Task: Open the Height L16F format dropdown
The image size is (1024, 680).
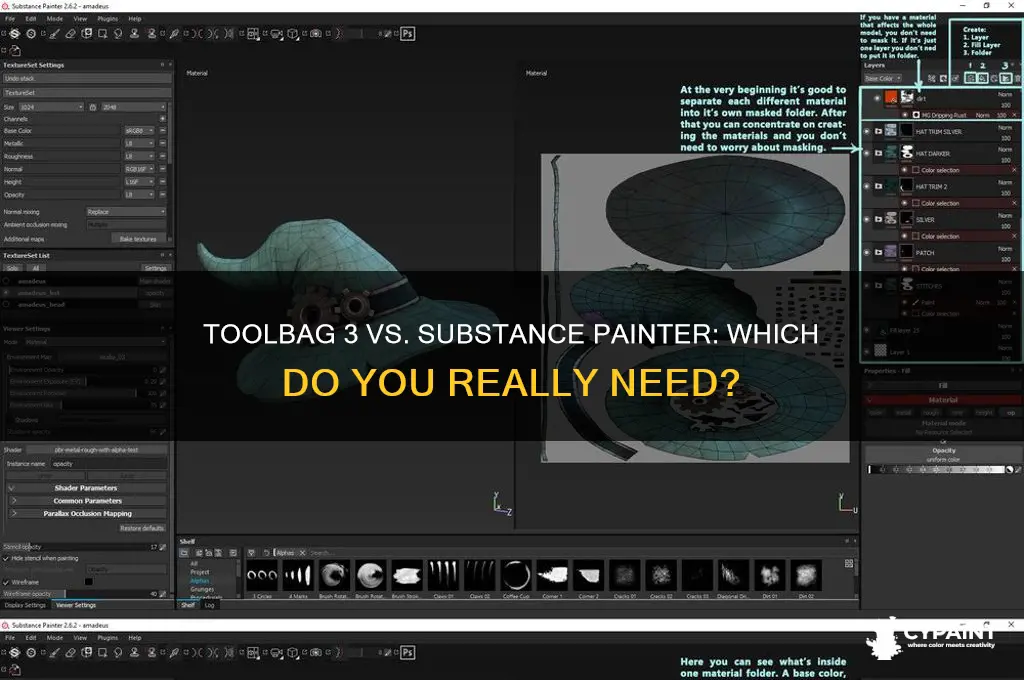Action: pos(139,182)
